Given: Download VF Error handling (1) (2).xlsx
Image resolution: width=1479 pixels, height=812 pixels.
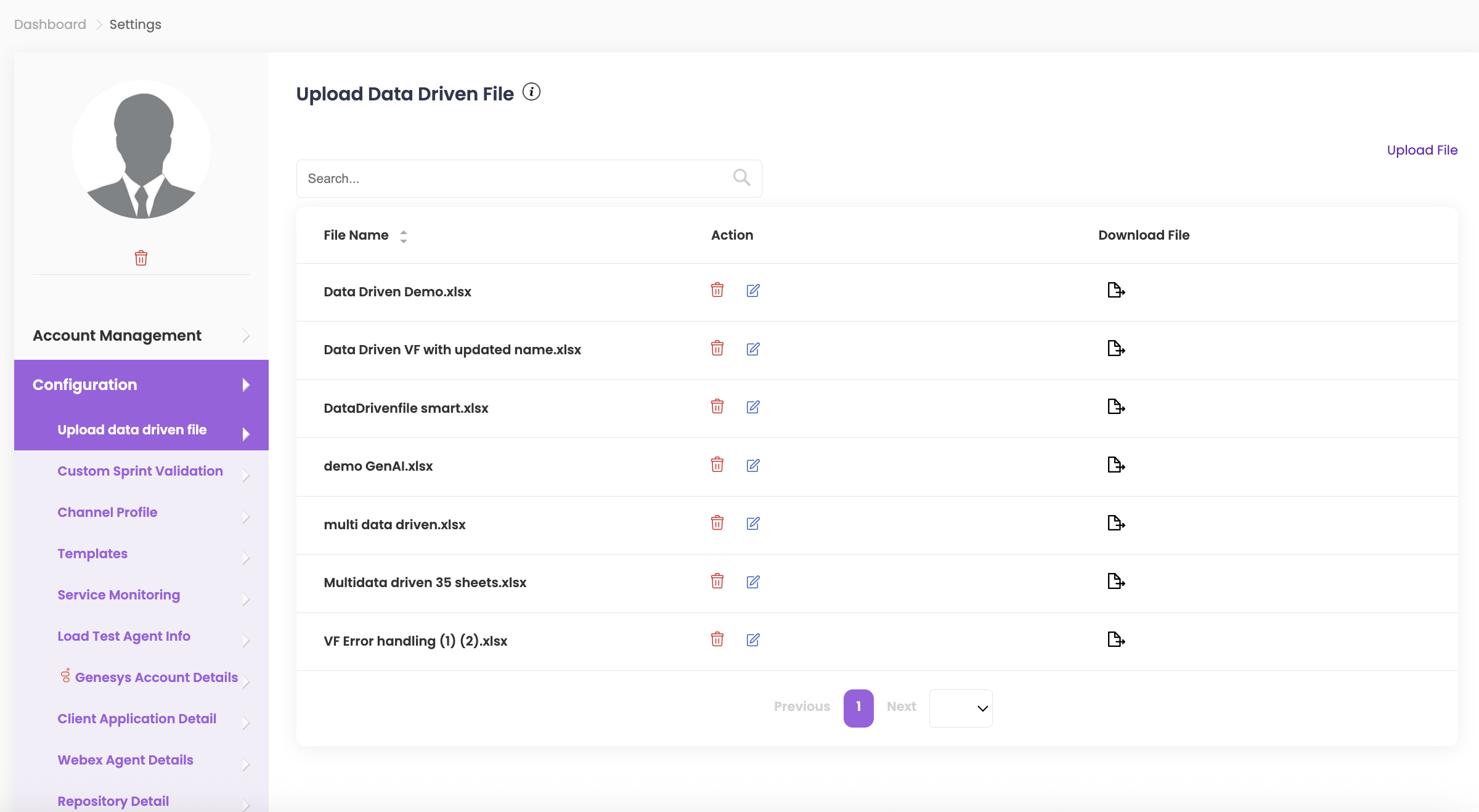Looking at the screenshot, I should (1115, 639).
